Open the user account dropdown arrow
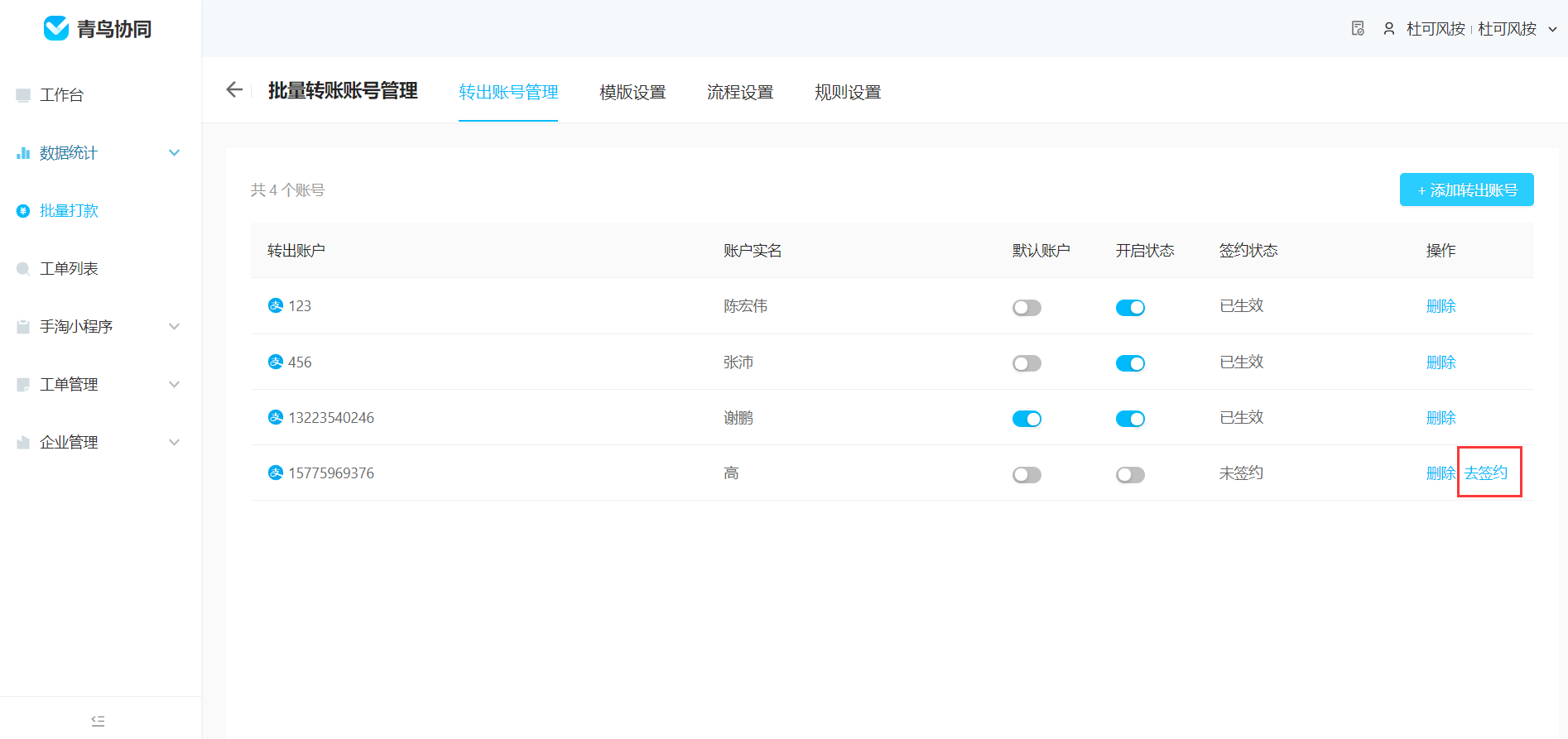 [1552, 30]
